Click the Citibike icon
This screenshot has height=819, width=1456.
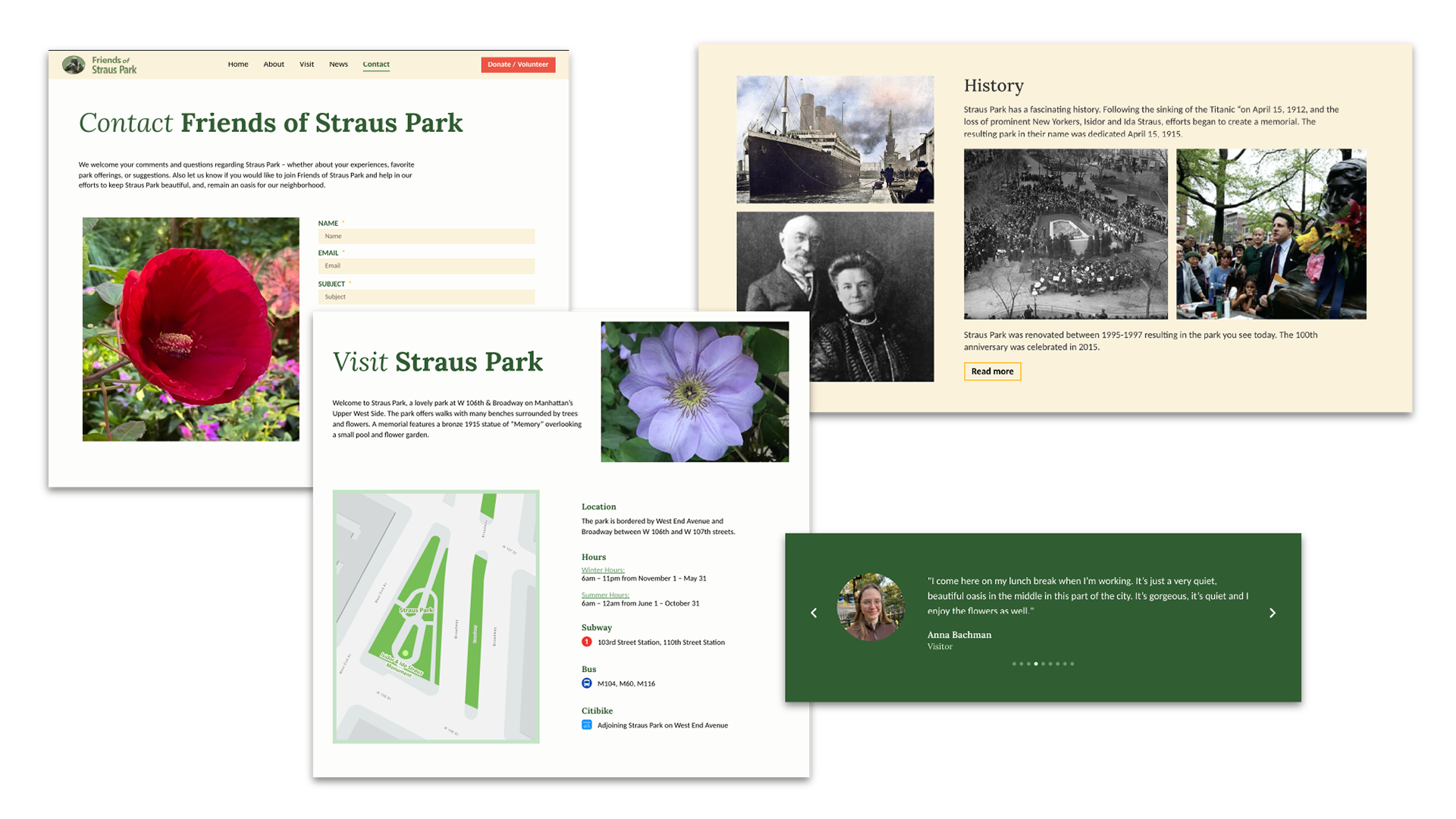coord(586,725)
